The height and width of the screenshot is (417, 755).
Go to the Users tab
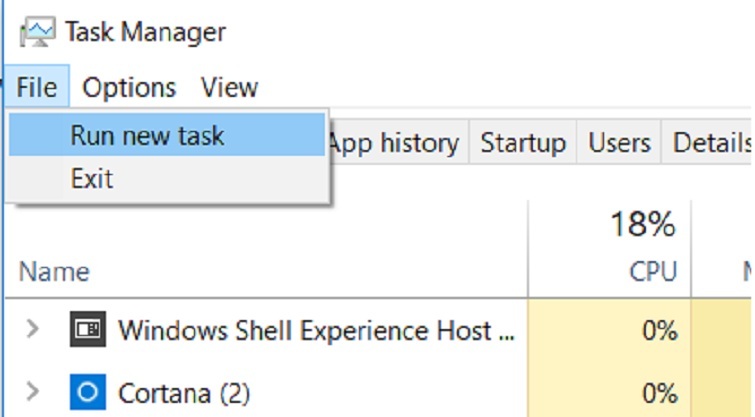pyautogui.click(x=619, y=143)
